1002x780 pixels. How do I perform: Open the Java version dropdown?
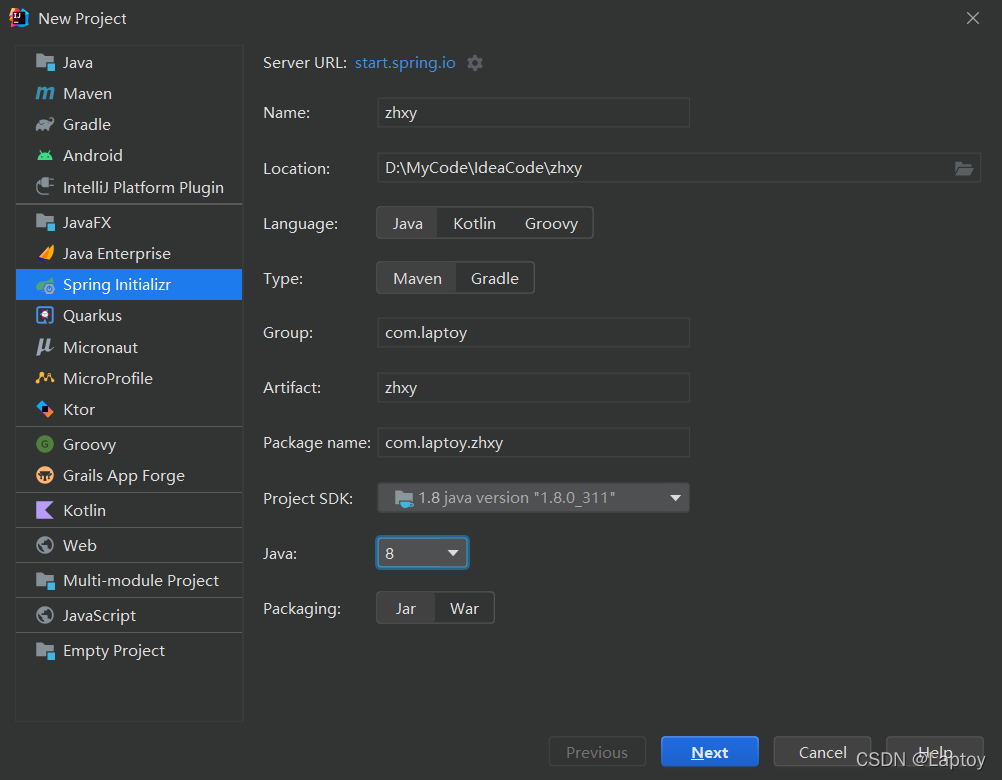point(422,553)
